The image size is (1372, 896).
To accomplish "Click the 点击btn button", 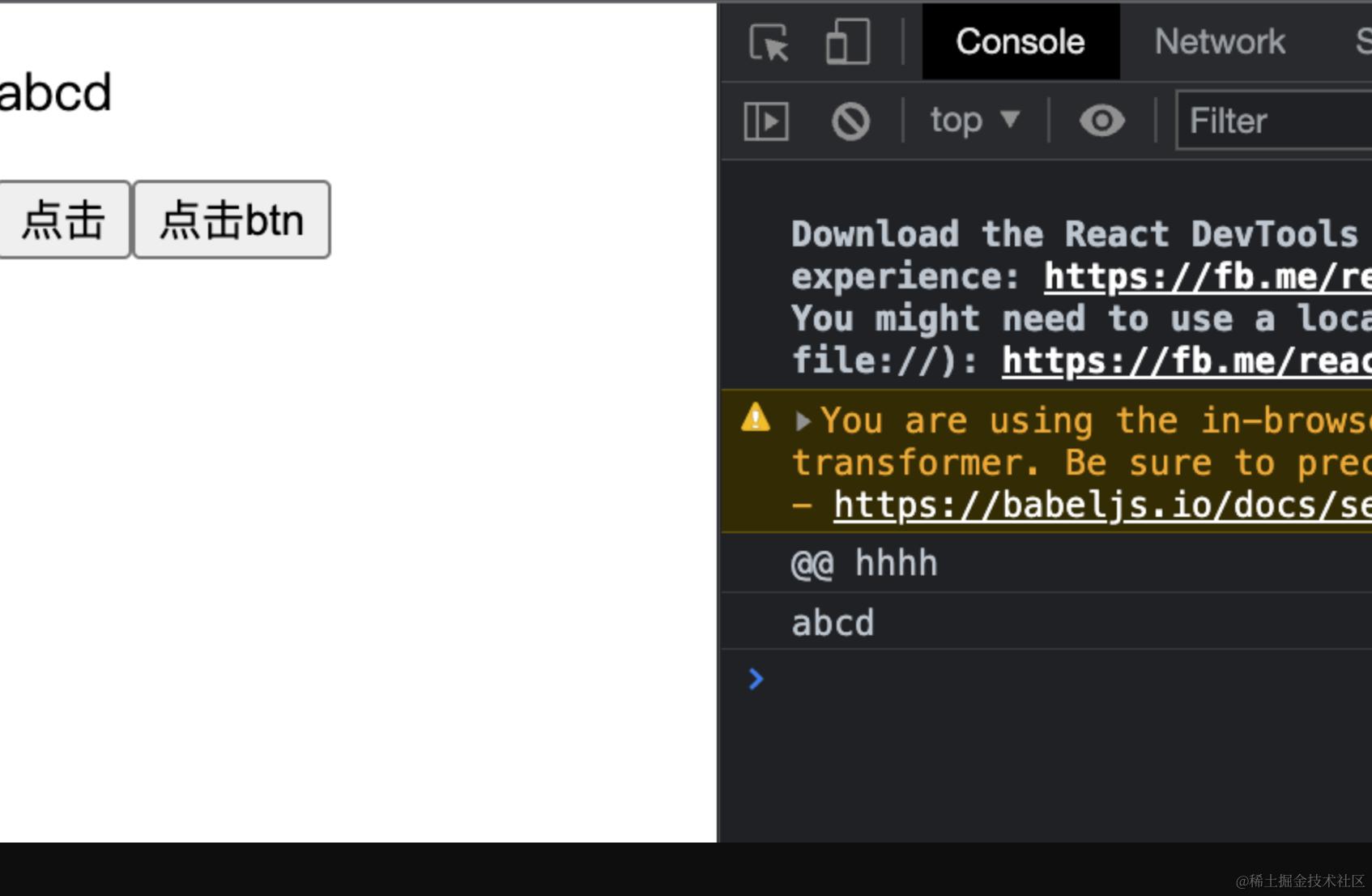I will [232, 220].
